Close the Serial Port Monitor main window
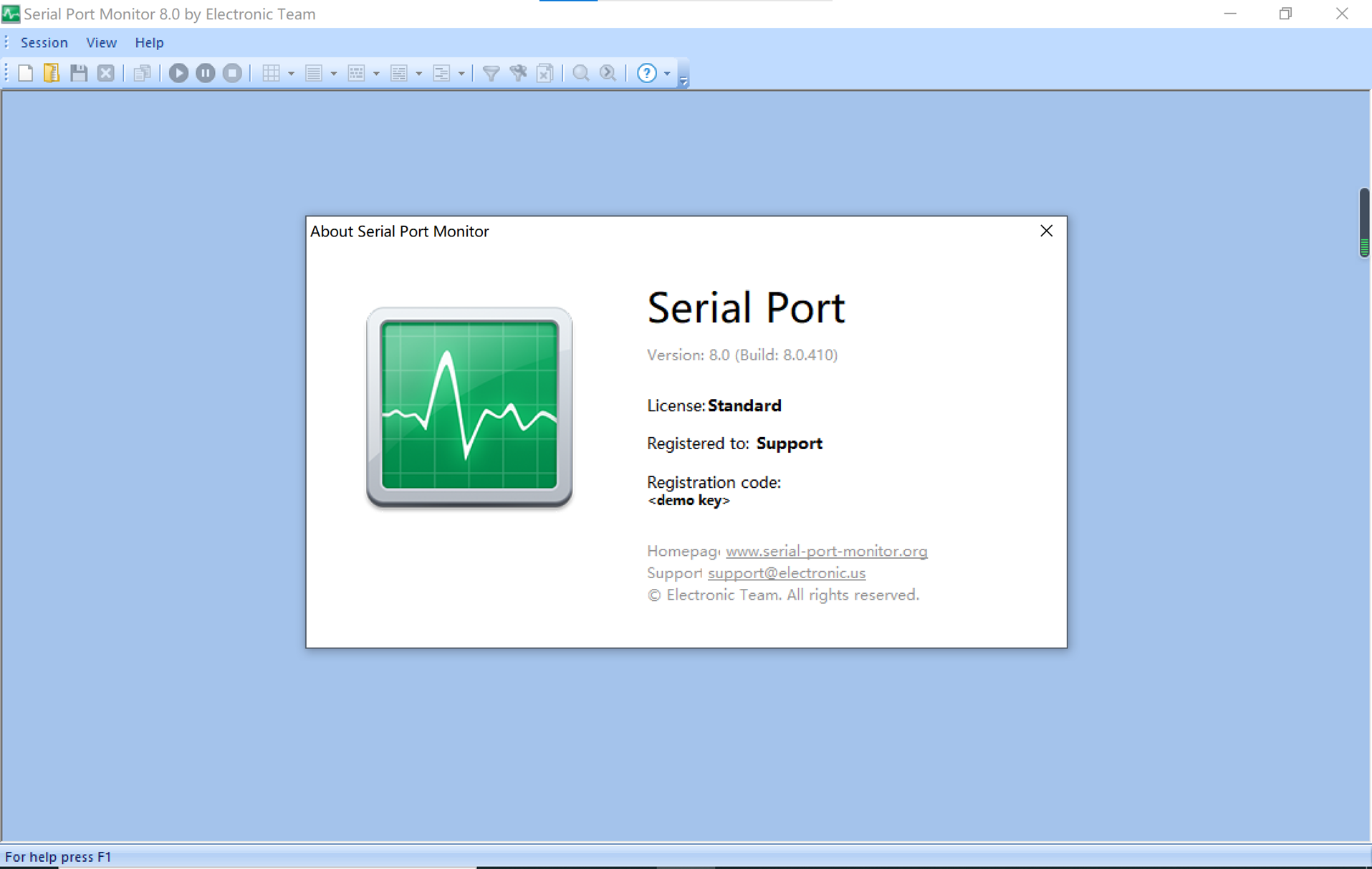 (x=1342, y=14)
